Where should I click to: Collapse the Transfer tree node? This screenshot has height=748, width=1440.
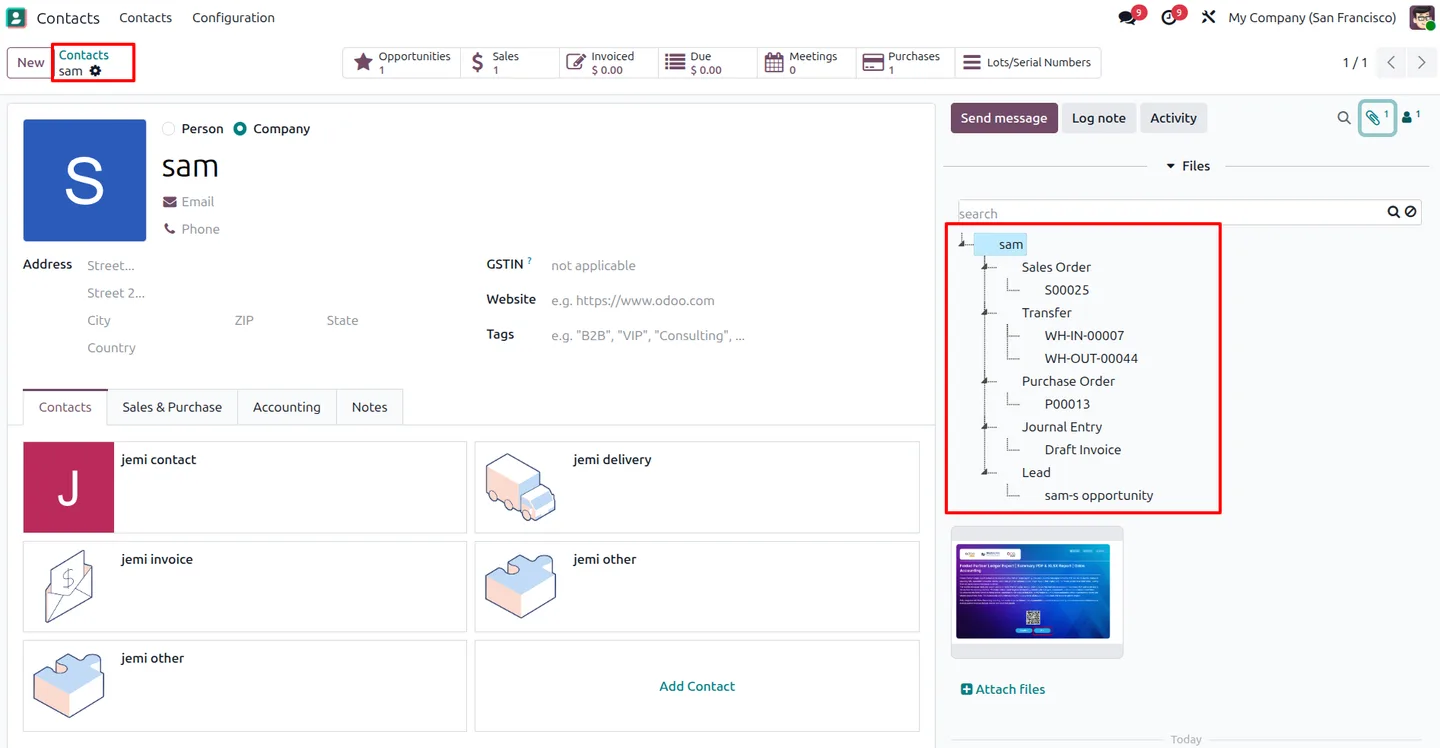(986, 313)
